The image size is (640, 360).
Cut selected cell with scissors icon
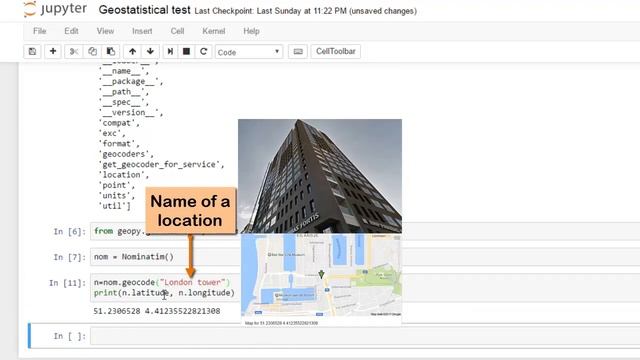pos(74,51)
